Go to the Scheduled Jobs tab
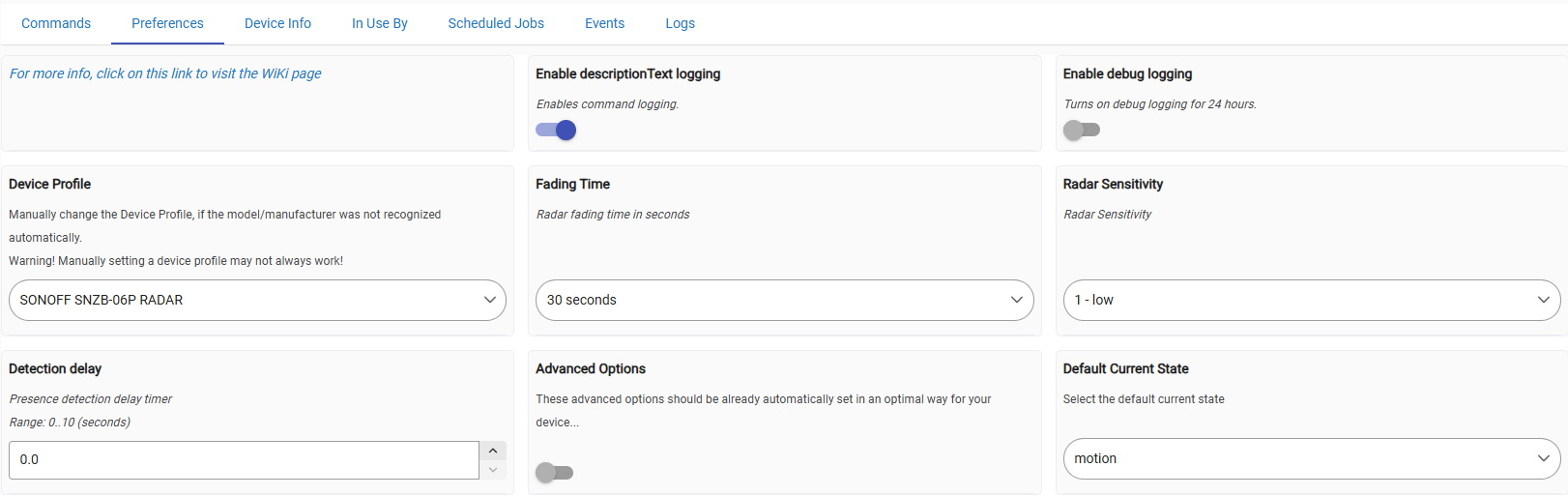Screen dimensions: 1568x496 [496, 23]
